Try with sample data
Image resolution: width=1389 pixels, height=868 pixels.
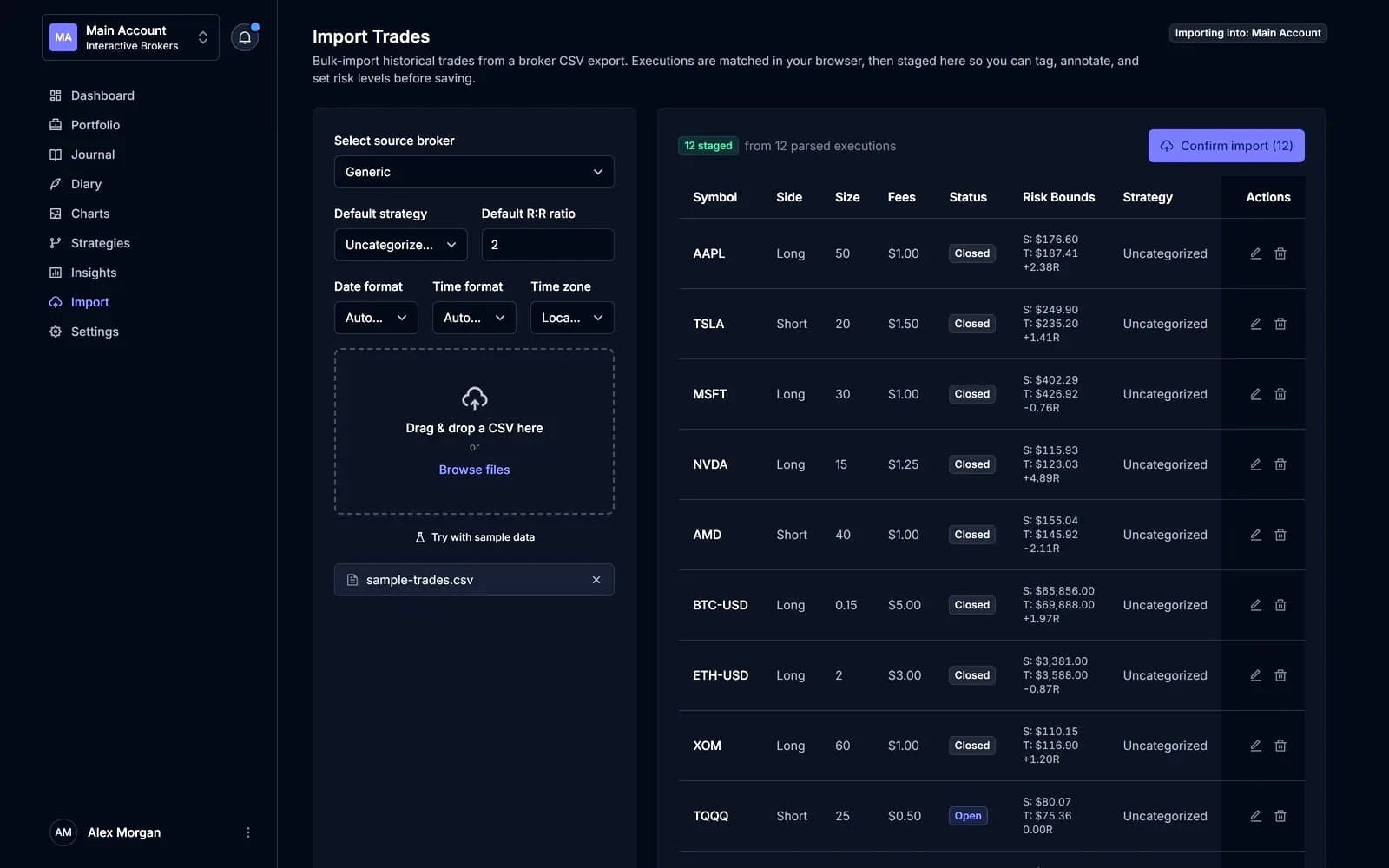(x=474, y=537)
